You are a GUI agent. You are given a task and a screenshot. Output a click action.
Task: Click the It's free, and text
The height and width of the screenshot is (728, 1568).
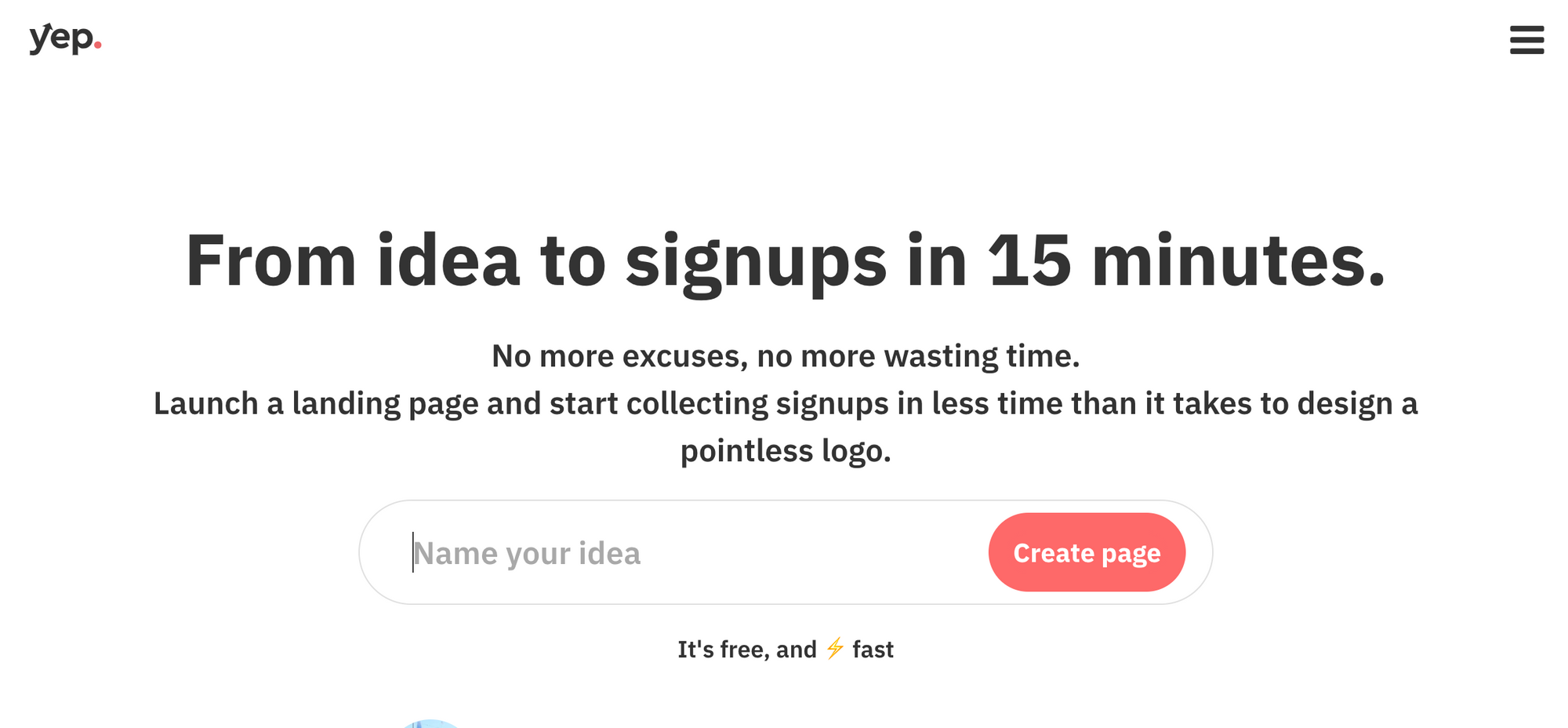tap(747, 650)
